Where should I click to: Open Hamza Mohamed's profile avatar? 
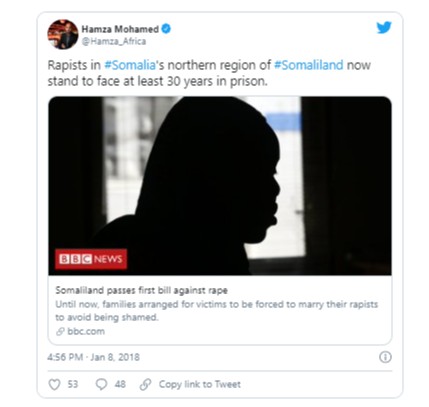pos(63,34)
